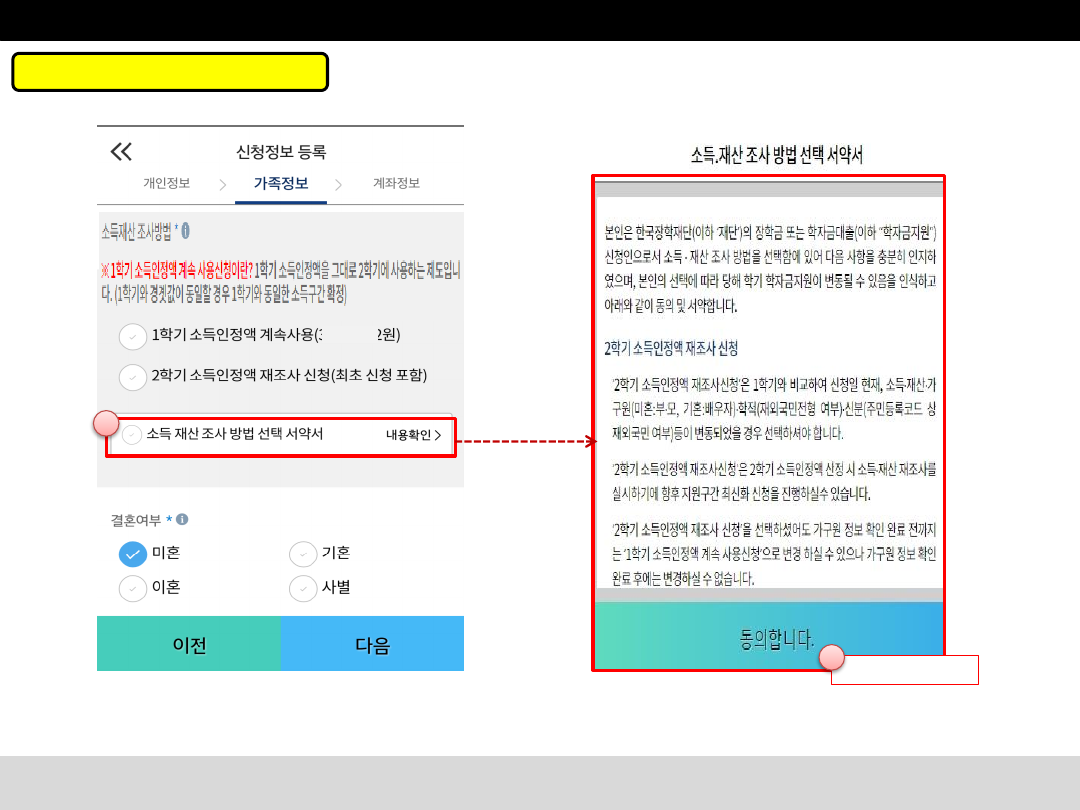Viewport: 1080px width, 810px height.
Task: Click the 동의합니다 agree button
Action: [768, 636]
